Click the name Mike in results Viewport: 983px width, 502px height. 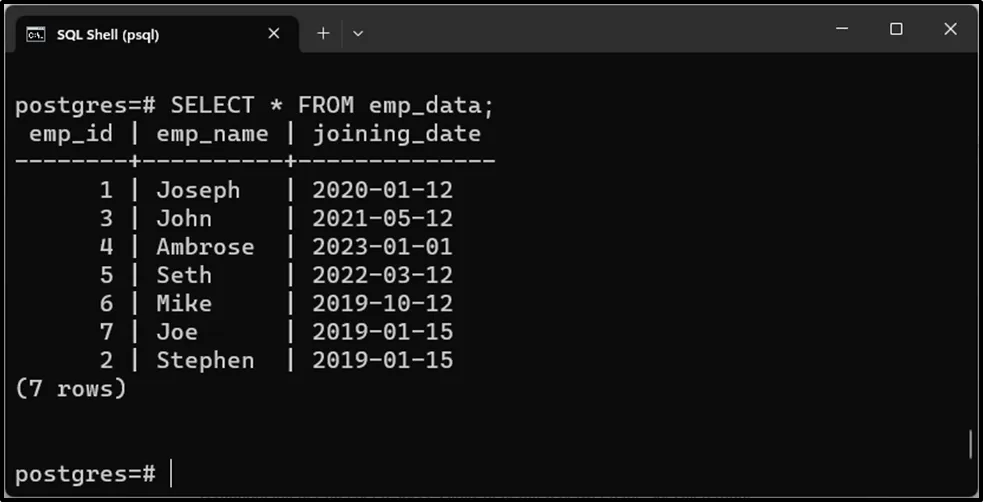pyautogui.click(x=184, y=303)
